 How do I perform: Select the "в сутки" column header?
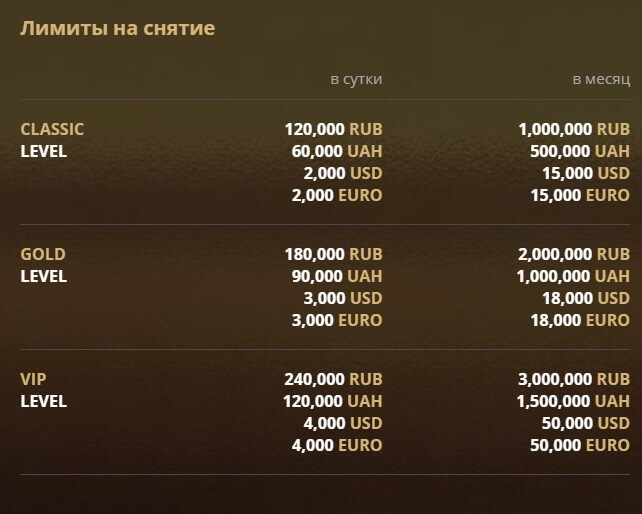356,78
